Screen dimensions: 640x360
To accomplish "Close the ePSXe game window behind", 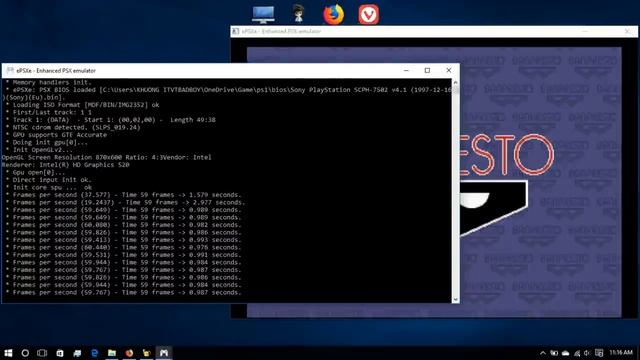I will tap(627, 31).
